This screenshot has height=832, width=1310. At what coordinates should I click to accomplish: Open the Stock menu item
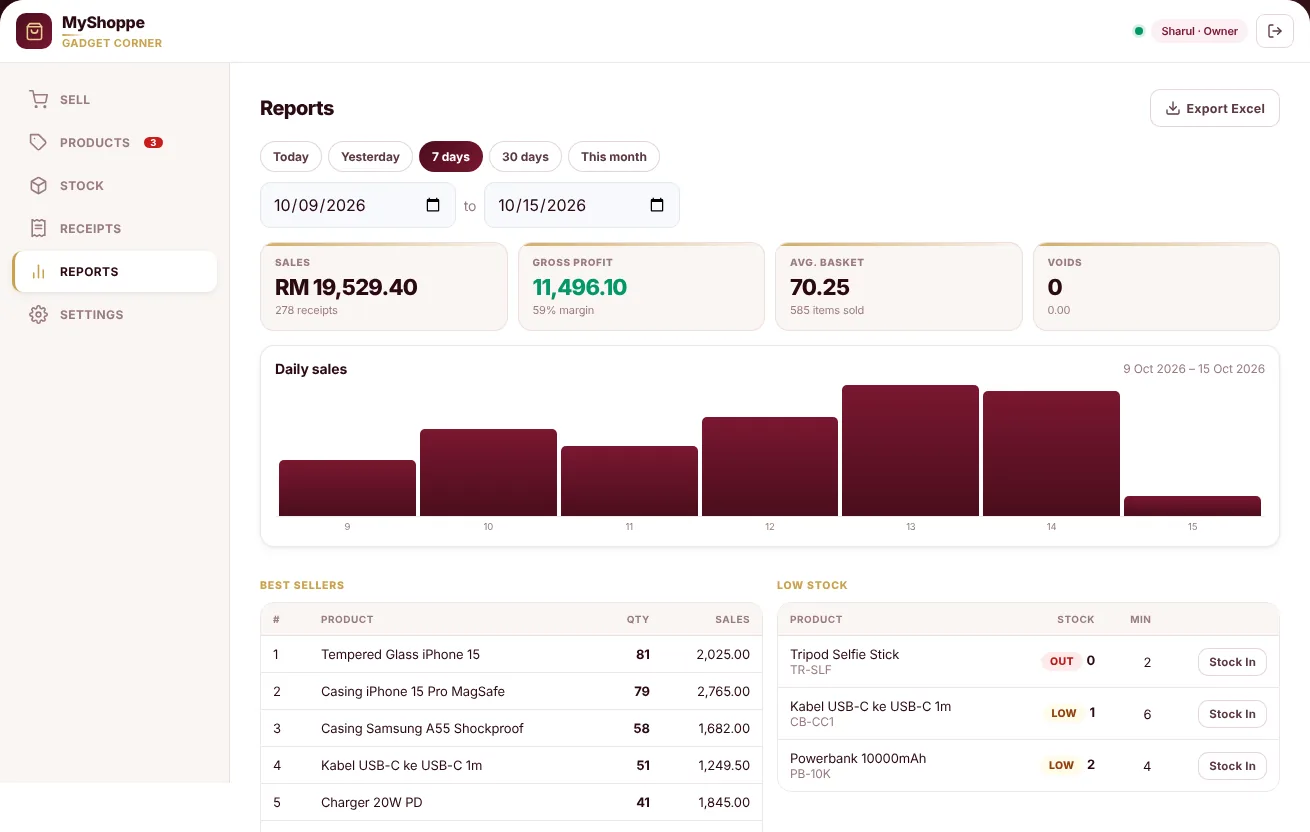click(115, 186)
